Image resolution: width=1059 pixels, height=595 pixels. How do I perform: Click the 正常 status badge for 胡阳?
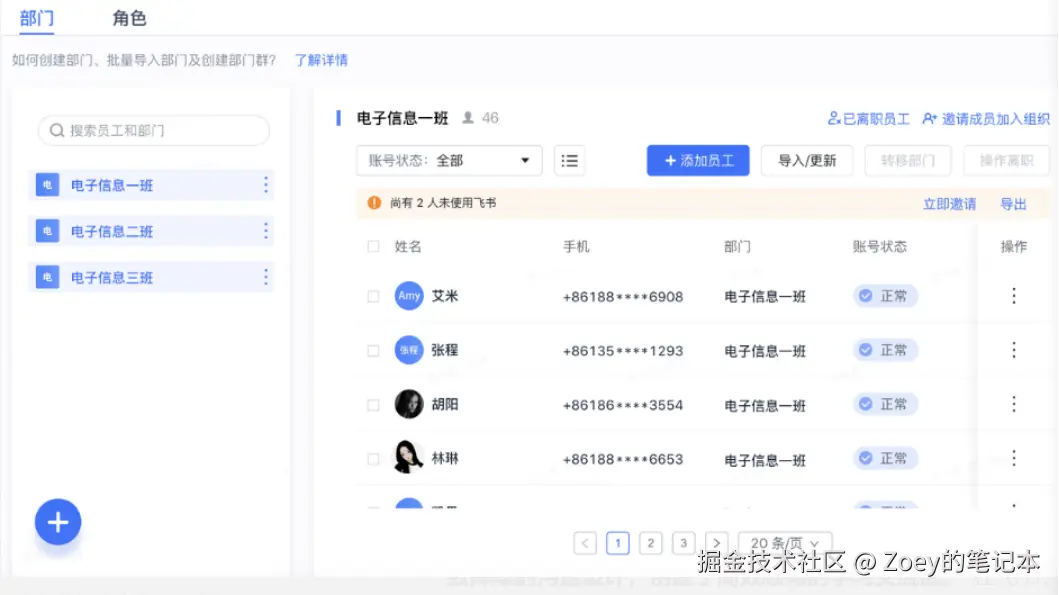pyautogui.click(x=885, y=404)
